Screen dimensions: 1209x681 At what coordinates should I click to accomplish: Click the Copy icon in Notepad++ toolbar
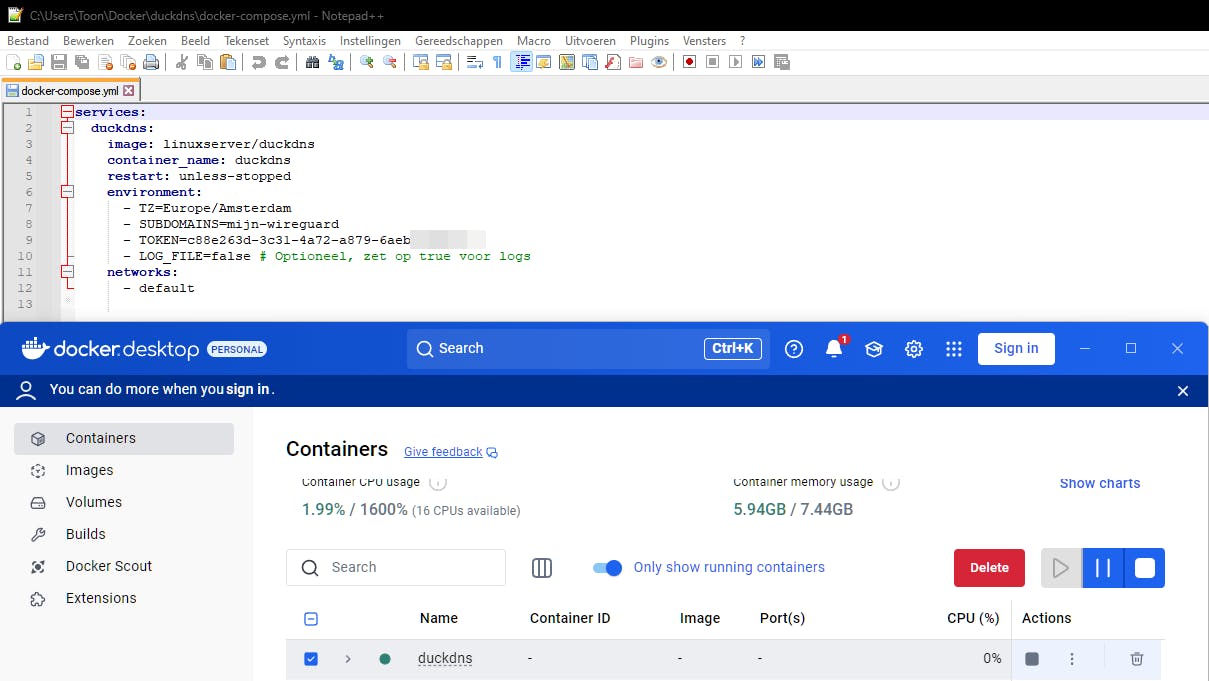tap(205, 62)
